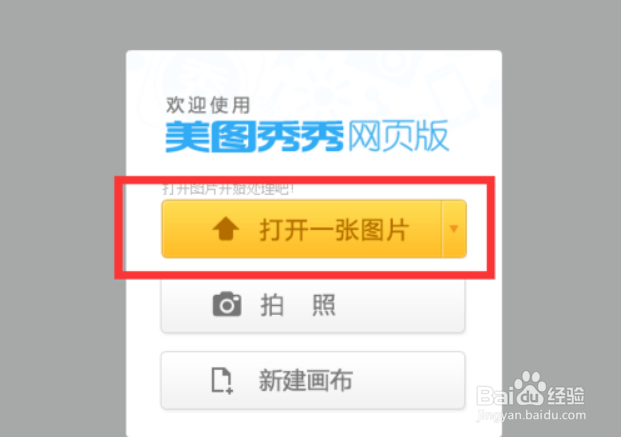Click the small hint text above yellow button

pyautogui.click(x=229, y=189)
